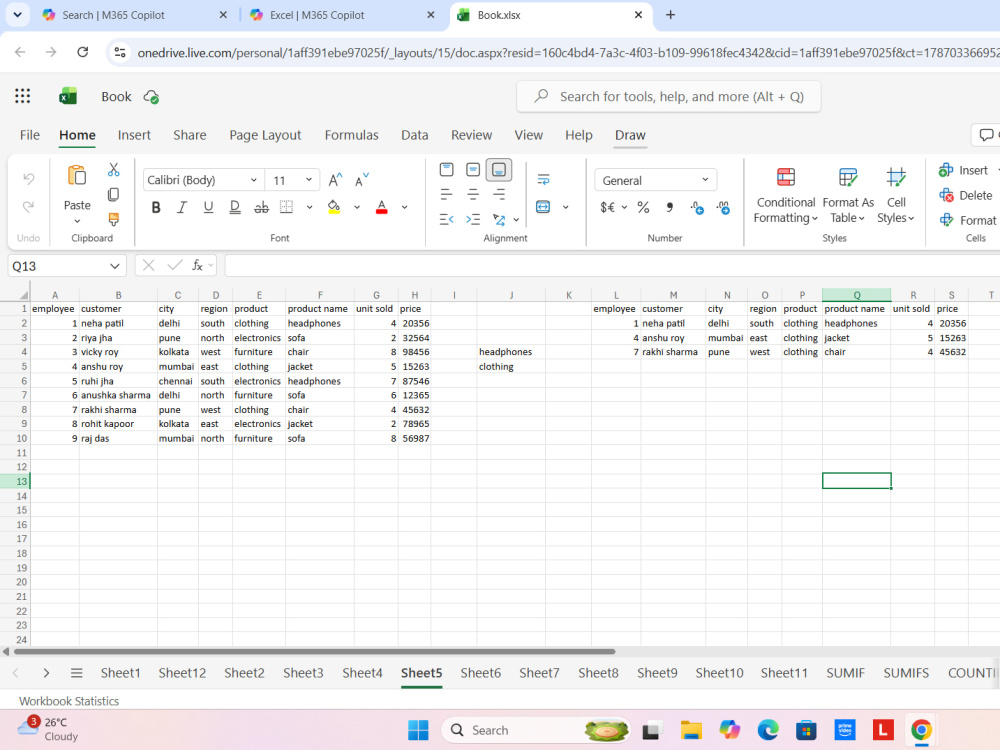This screenshot has width=1000, height=750.
Task: Click the Cut scissors icon
Action: (114, 170)
